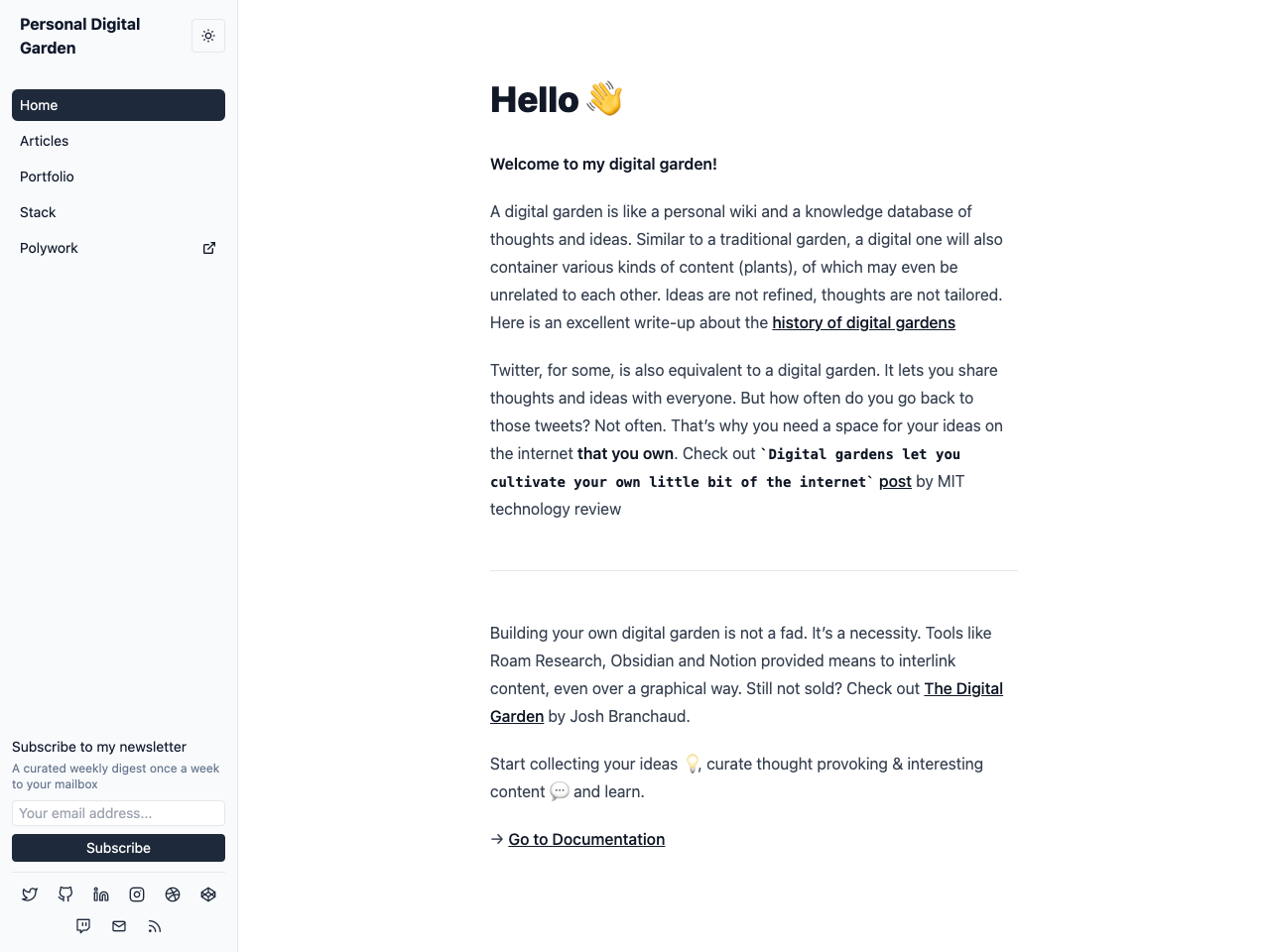Open the Twitter profile icon
This screenshot has width=1270, height=952.
pyautogui.click(x=30, y=894)
